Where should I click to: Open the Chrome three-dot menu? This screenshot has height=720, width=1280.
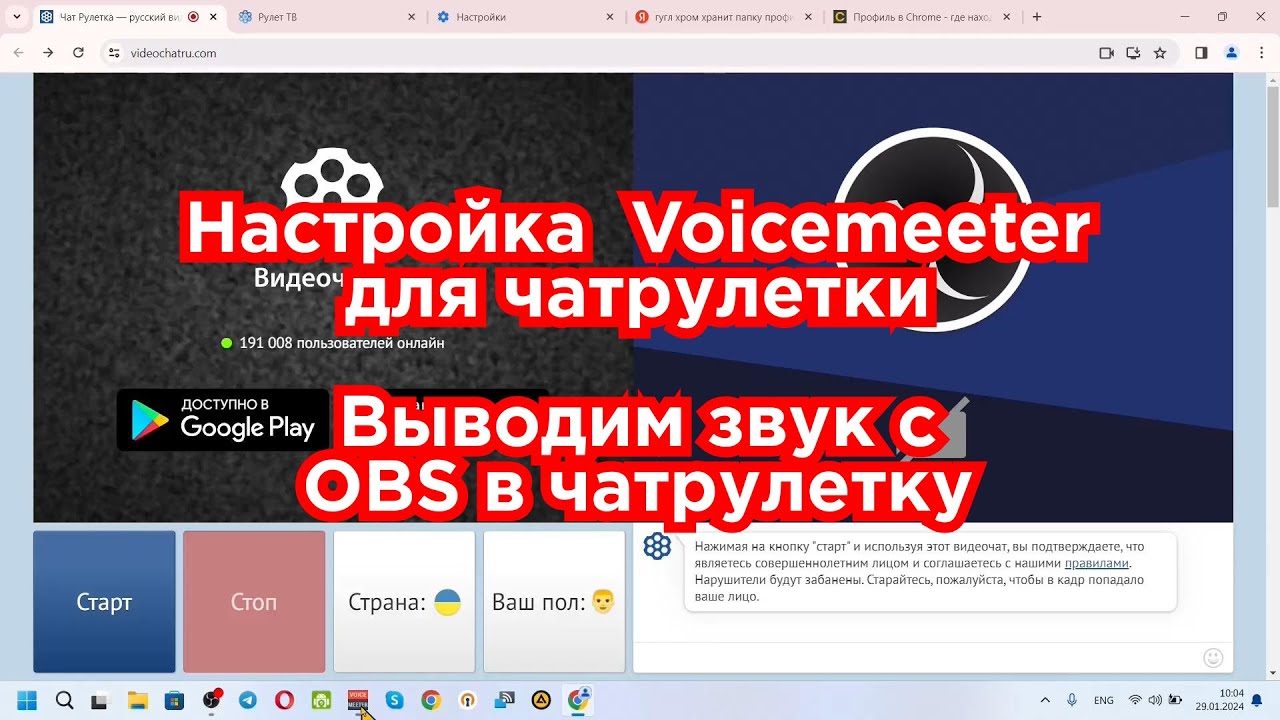[x=1261, y=53]
